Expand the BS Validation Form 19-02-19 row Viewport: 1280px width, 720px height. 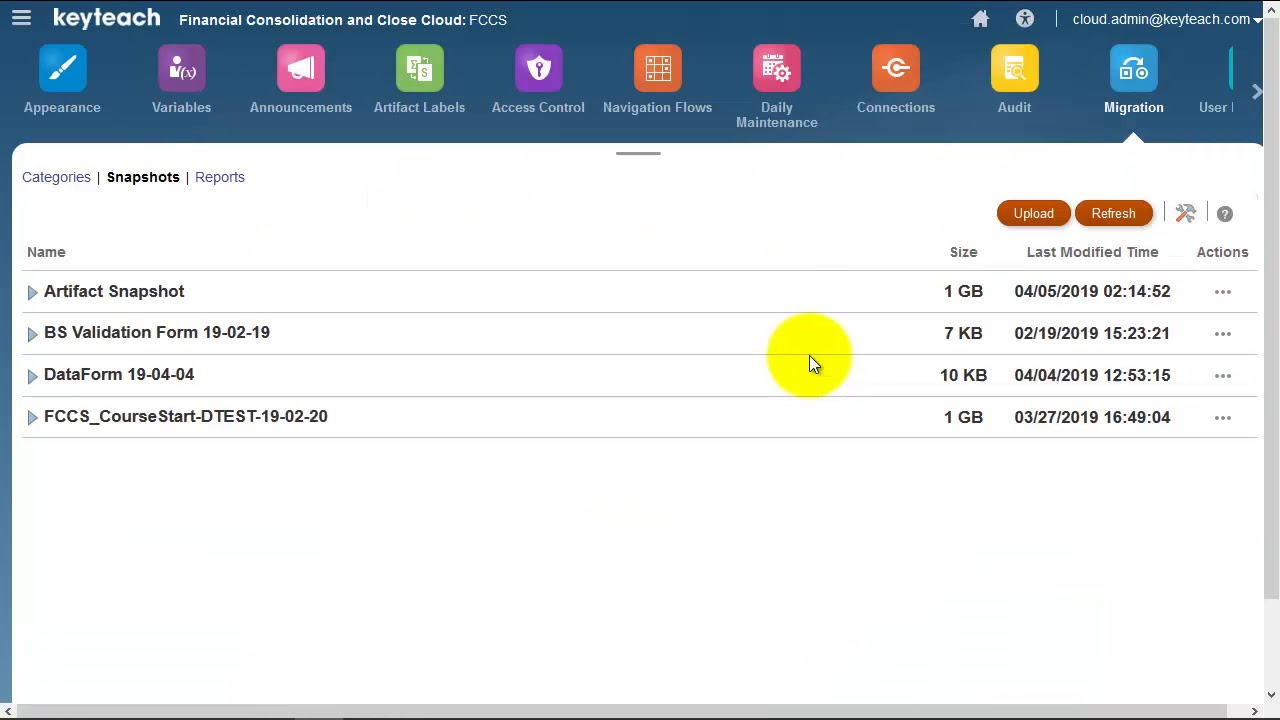(x=32, y=334)
